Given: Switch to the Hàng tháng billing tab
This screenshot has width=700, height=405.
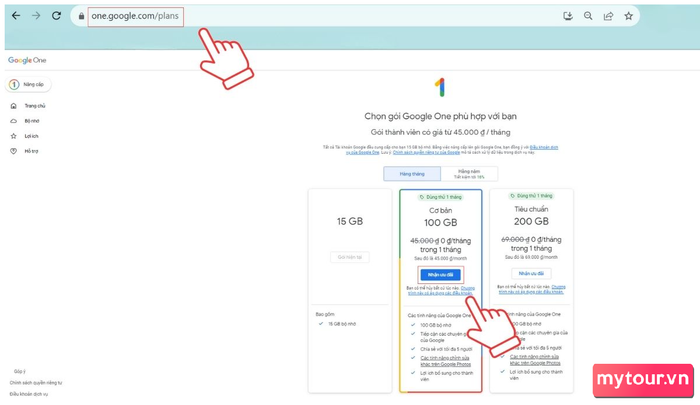Looking at the screenshot, I should pyautogui.click(x=412, y=174).
